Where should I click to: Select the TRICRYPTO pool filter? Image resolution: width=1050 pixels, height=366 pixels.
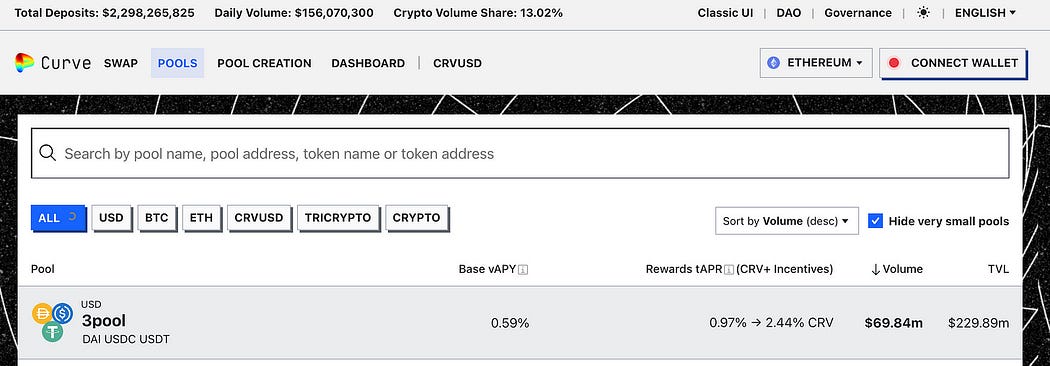click(338, 218)
